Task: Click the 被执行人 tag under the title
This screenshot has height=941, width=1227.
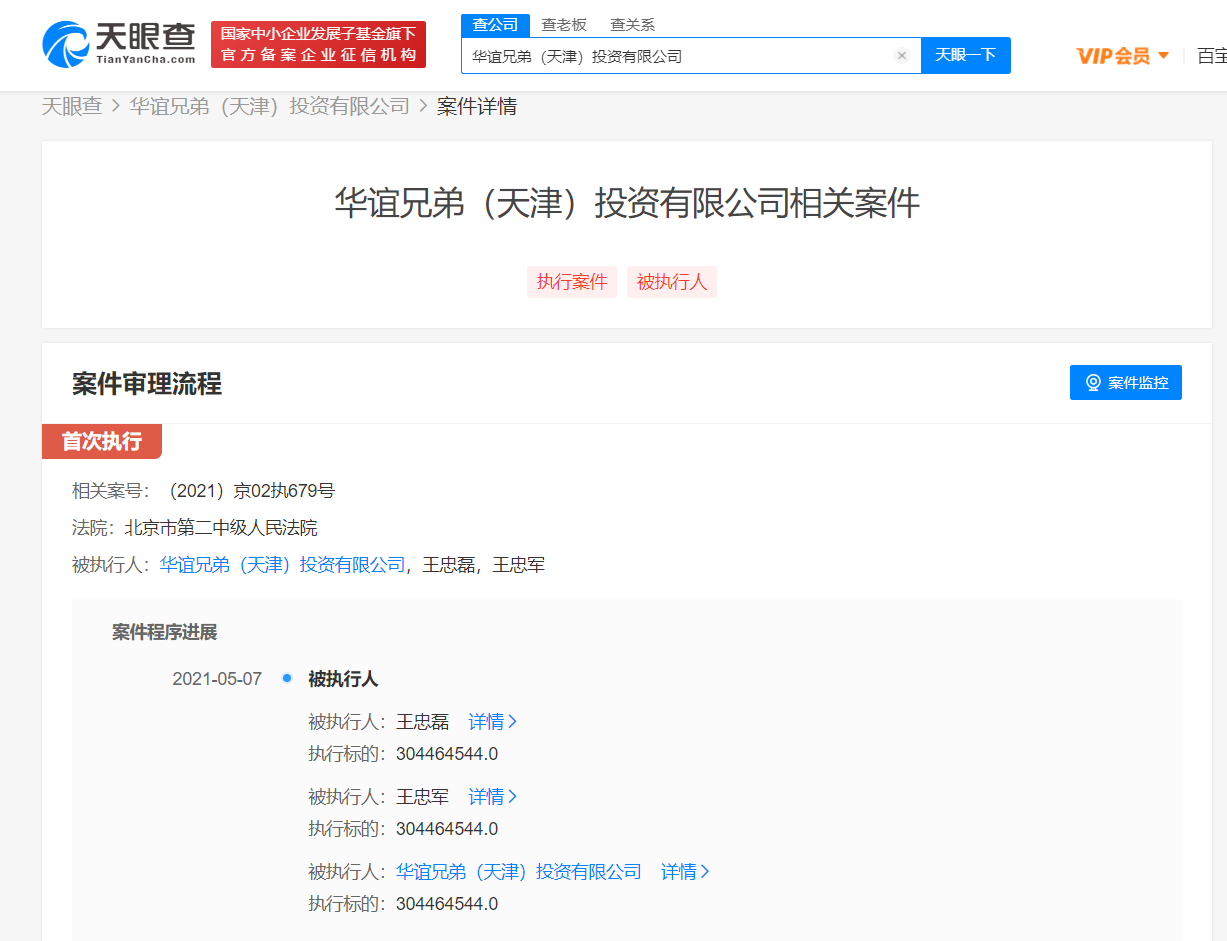Action: 672,282
